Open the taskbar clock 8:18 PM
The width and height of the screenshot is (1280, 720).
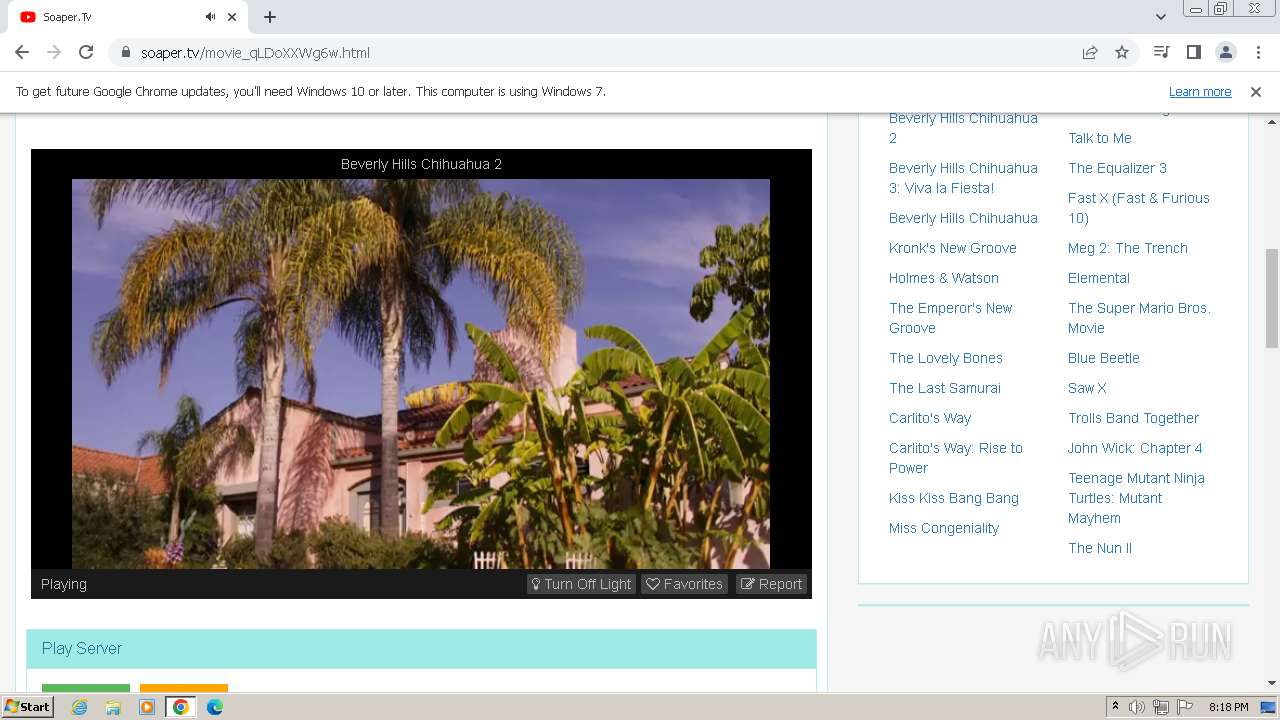(1228, 707)
